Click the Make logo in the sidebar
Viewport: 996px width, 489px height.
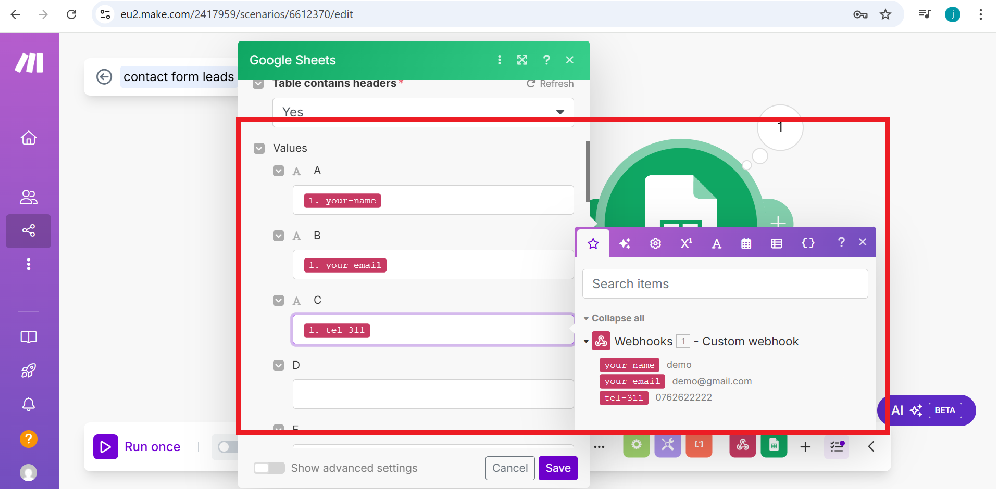coord(29,63)
